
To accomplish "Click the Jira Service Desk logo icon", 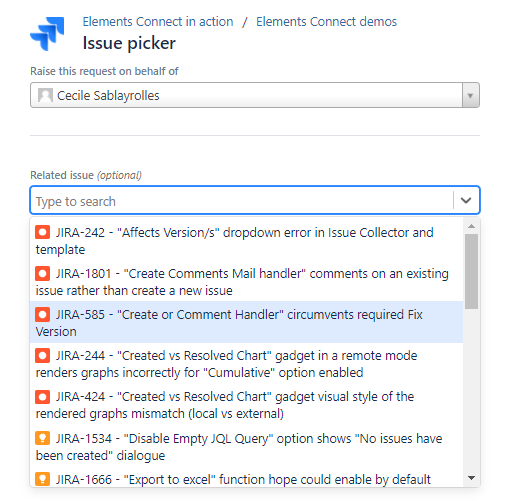I will click(x=47, y=33).
